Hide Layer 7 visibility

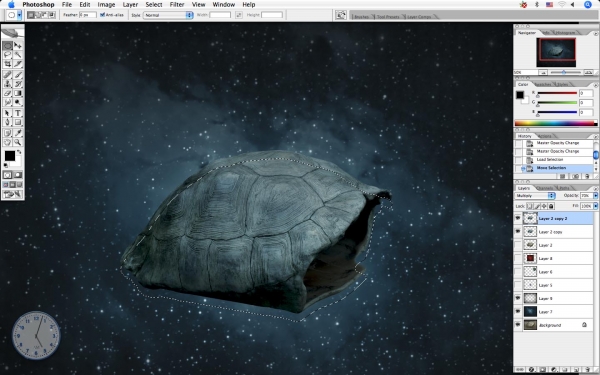pos(518,311)
